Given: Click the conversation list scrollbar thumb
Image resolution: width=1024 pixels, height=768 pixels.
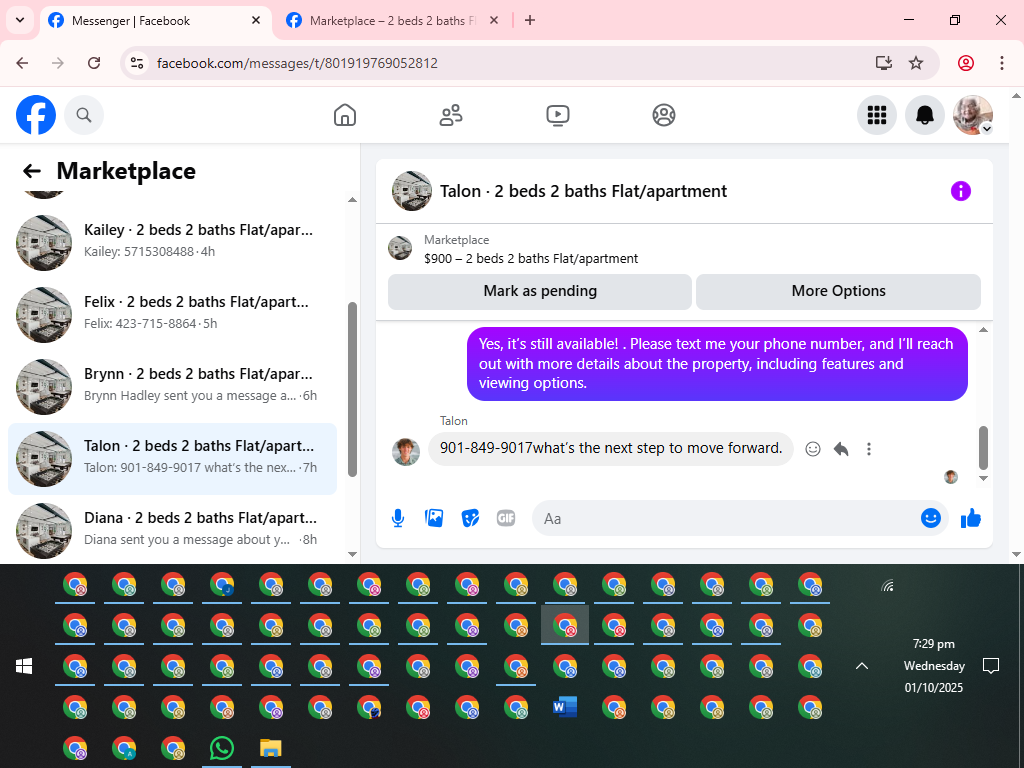Looking at the screenshot, I should [353, 389].
